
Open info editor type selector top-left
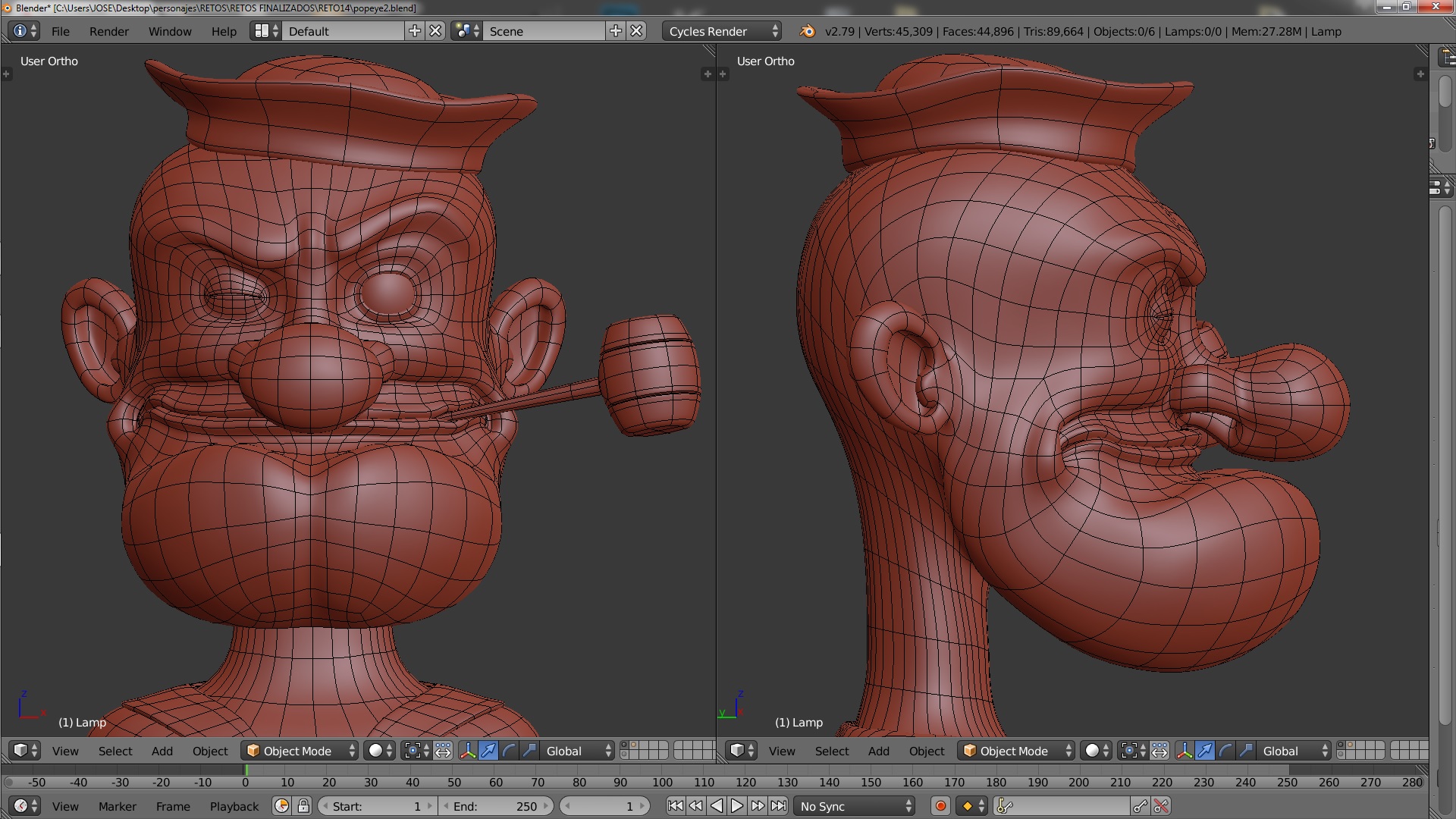pos(24,31)
